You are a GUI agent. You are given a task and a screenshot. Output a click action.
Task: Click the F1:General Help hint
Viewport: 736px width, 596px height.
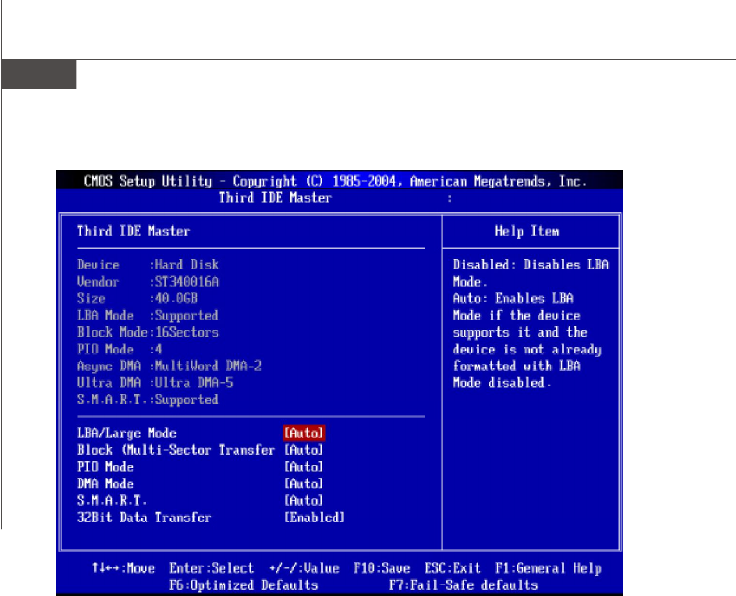tap(548, 568)
